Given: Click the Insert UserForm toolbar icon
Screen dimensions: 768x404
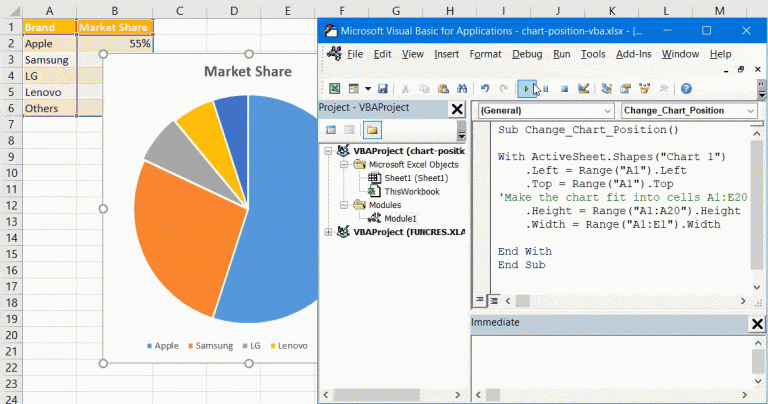Looking at the screenshot, I should tap(353, 89).
